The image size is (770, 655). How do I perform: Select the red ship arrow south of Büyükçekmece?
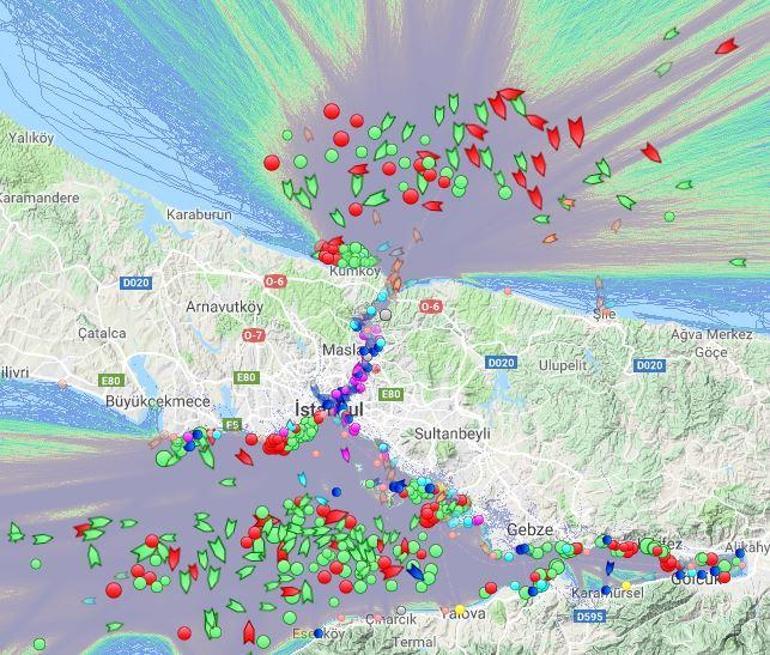[x=243, y=457]
